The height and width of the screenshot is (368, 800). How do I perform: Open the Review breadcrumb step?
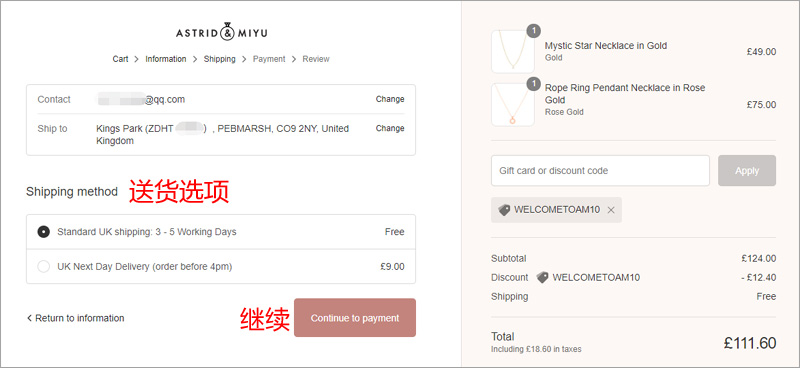click(x=316, y=59)
